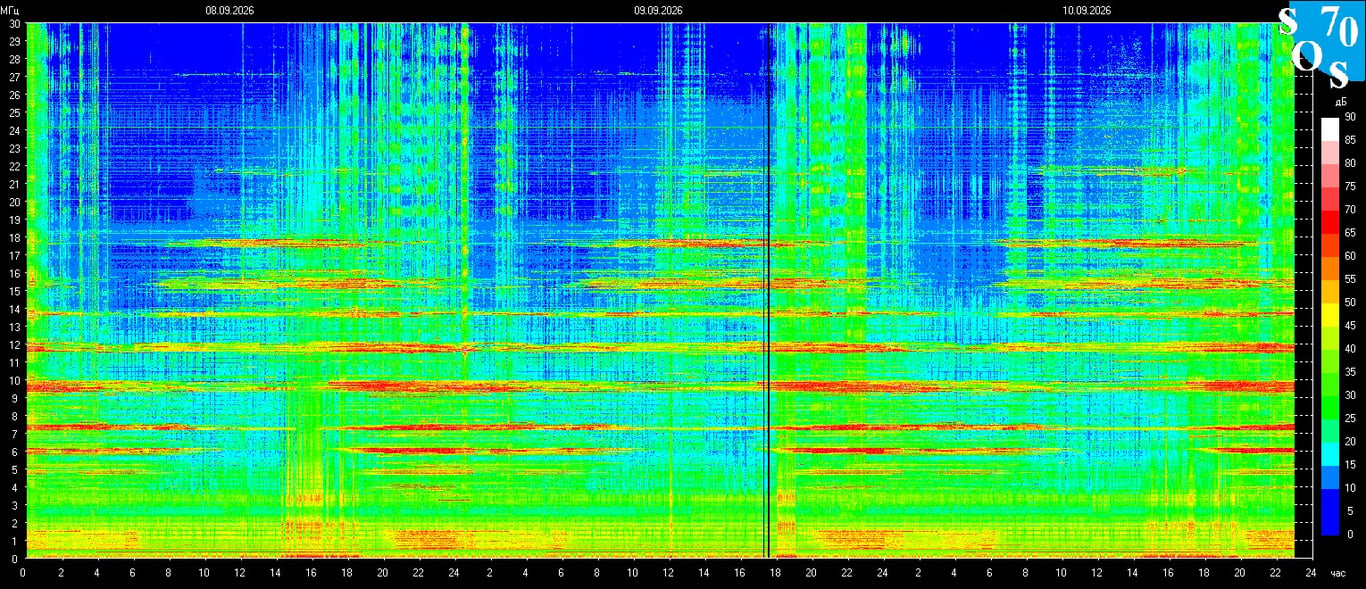Viewport: 1366px width, 589px height.
Task: Click the 55 value on the dB scale
Action: click(x=1350, y=279)
